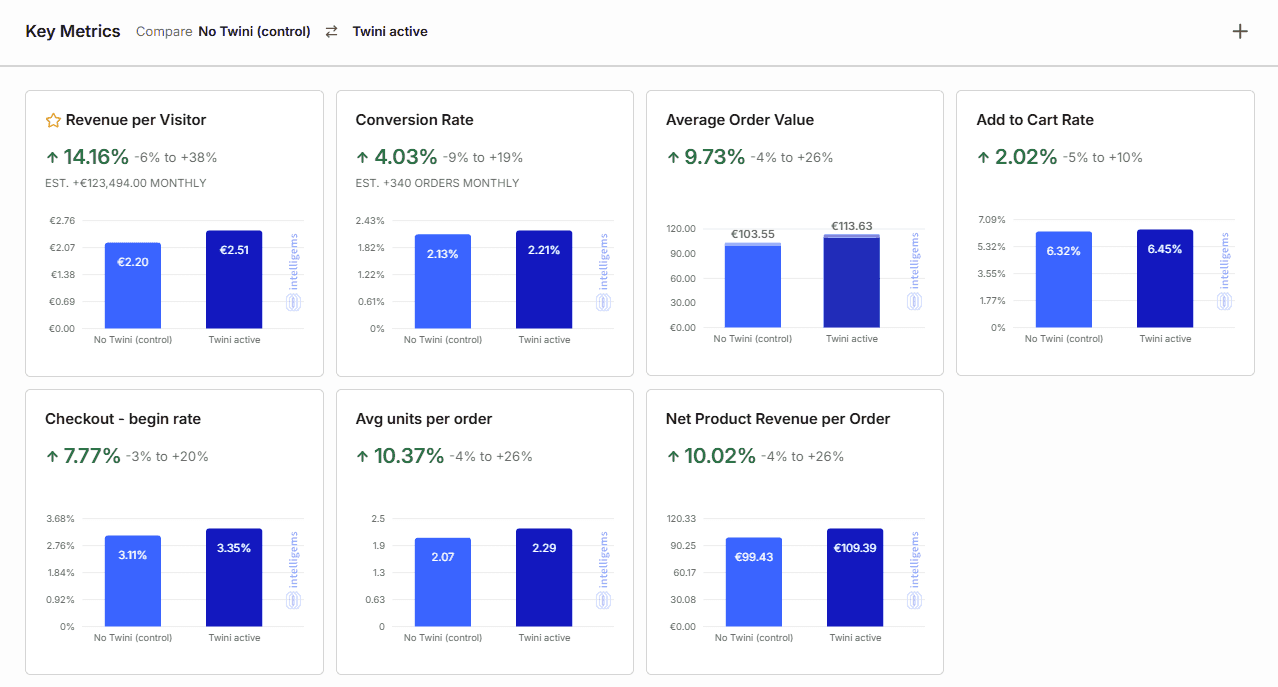Click the 2.13% control bar in Conversion Rate

[x=443, y=281]
